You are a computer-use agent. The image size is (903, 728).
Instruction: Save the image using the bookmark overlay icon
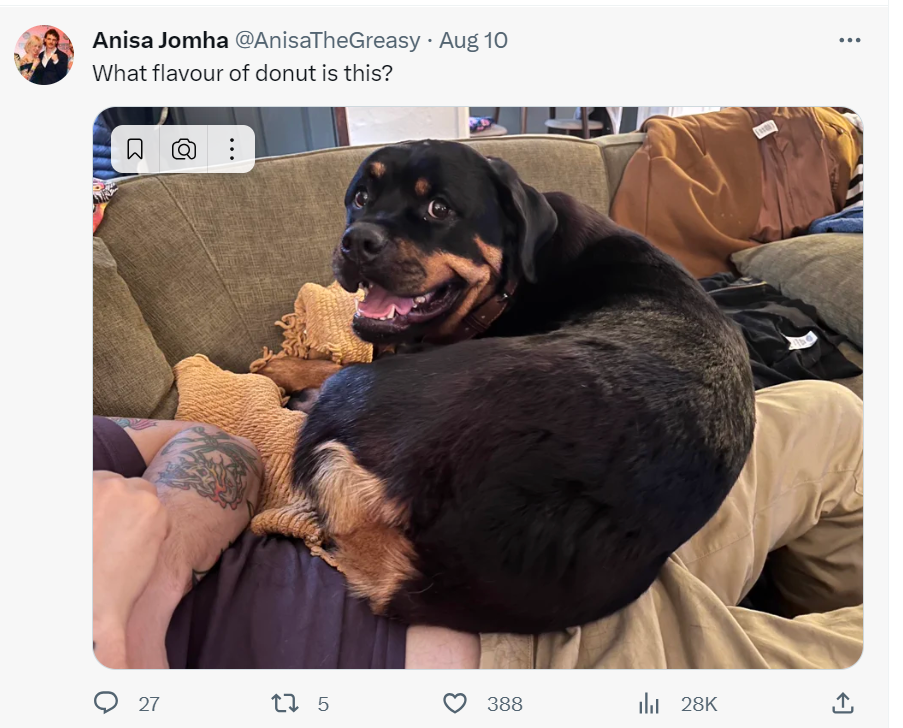pos(135,149)
